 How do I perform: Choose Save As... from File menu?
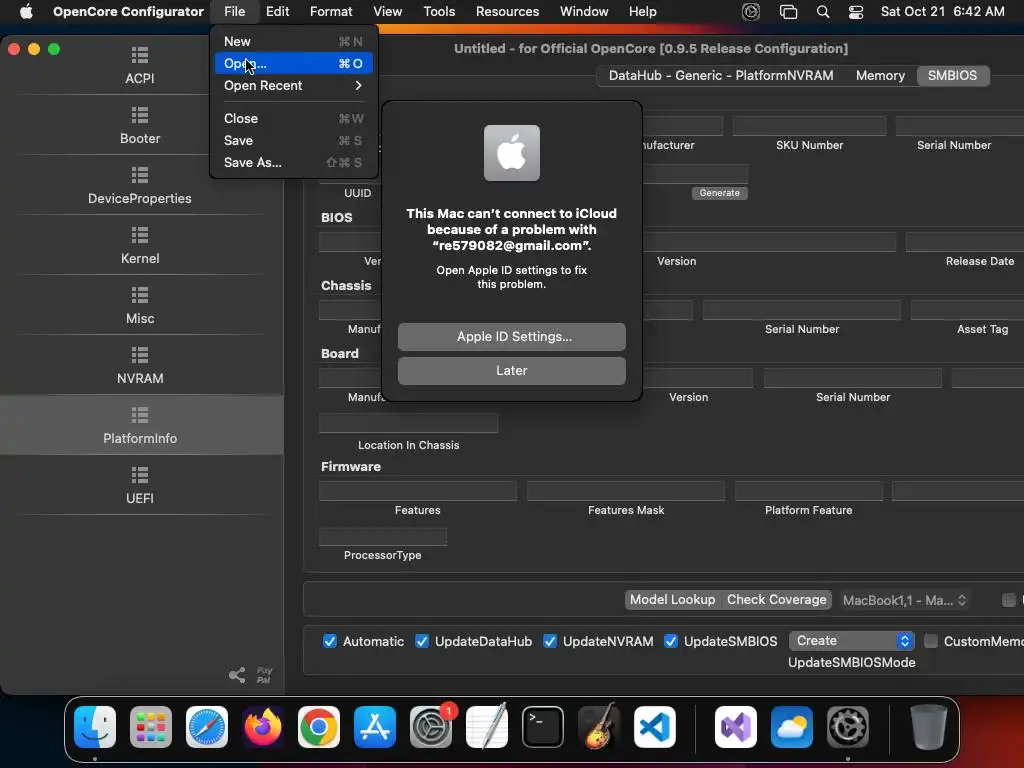click(293, 163)
